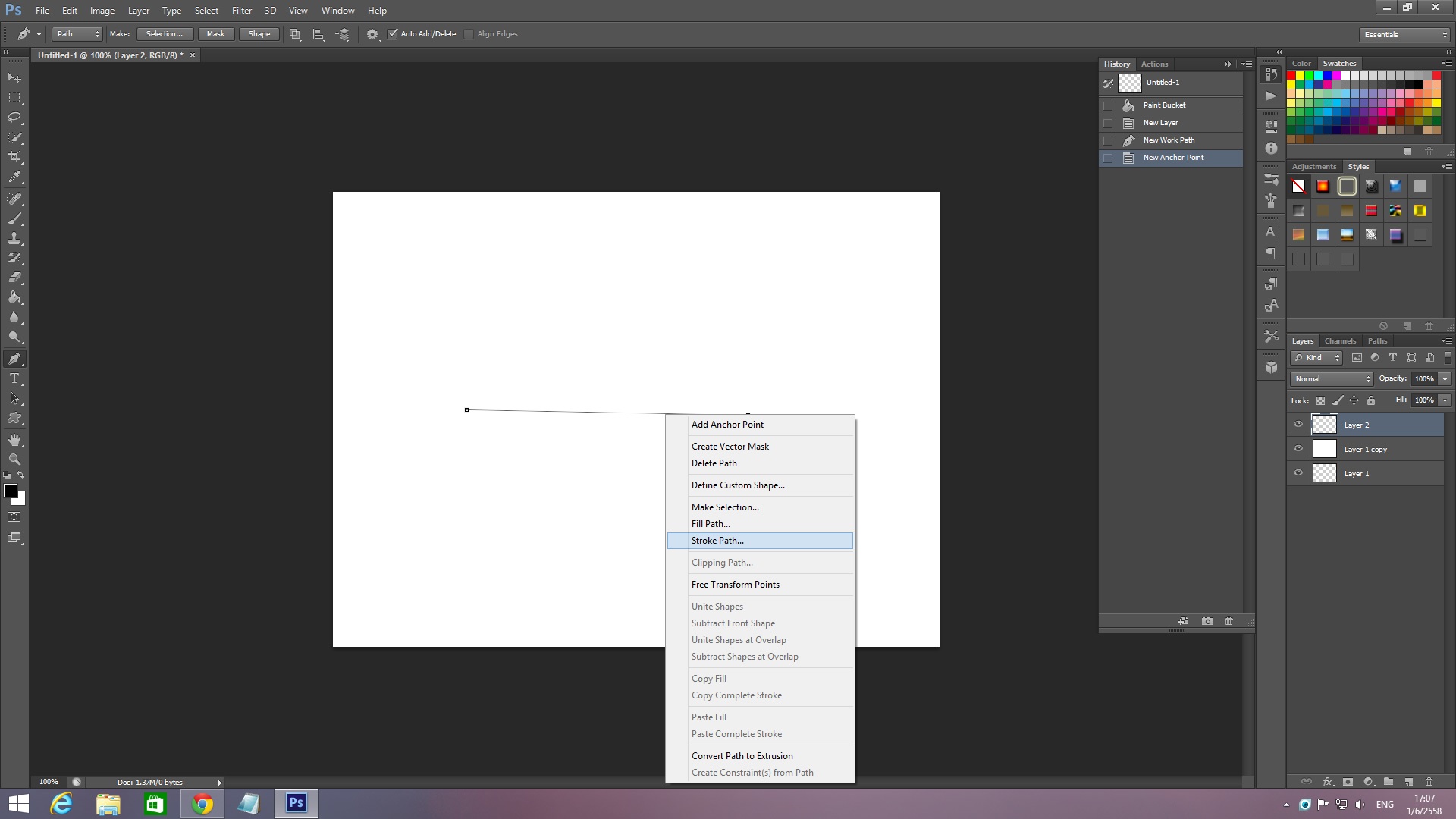Choose Stroke Path from context menu
This screenshot has width=1456, height=819.
(760, 541)
